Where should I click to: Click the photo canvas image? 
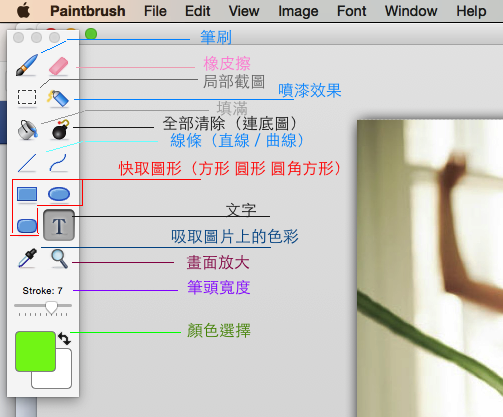(x=430, y=268)
